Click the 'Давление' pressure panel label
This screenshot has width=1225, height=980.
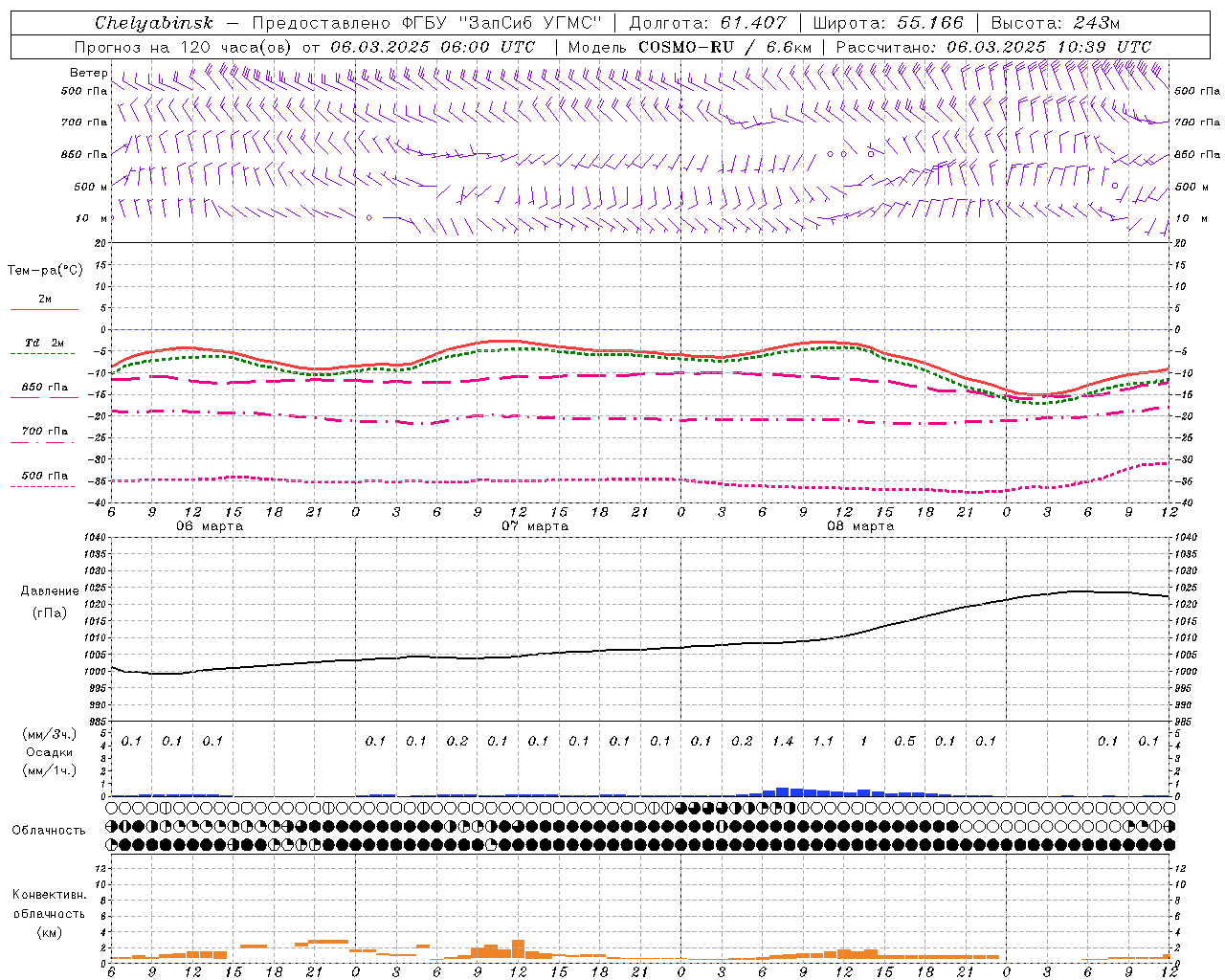point(50,591)
